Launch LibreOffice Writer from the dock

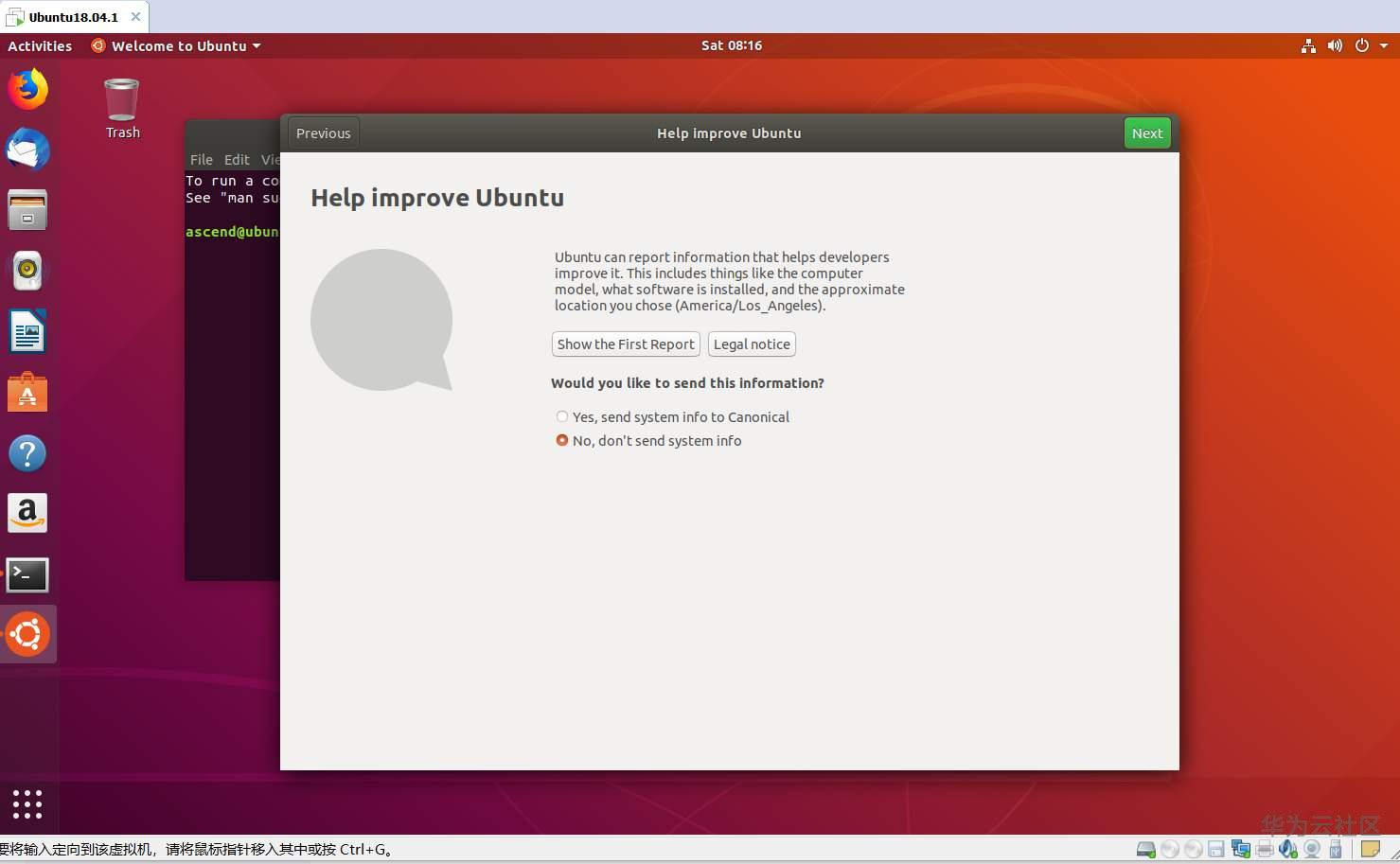point(27,332)
